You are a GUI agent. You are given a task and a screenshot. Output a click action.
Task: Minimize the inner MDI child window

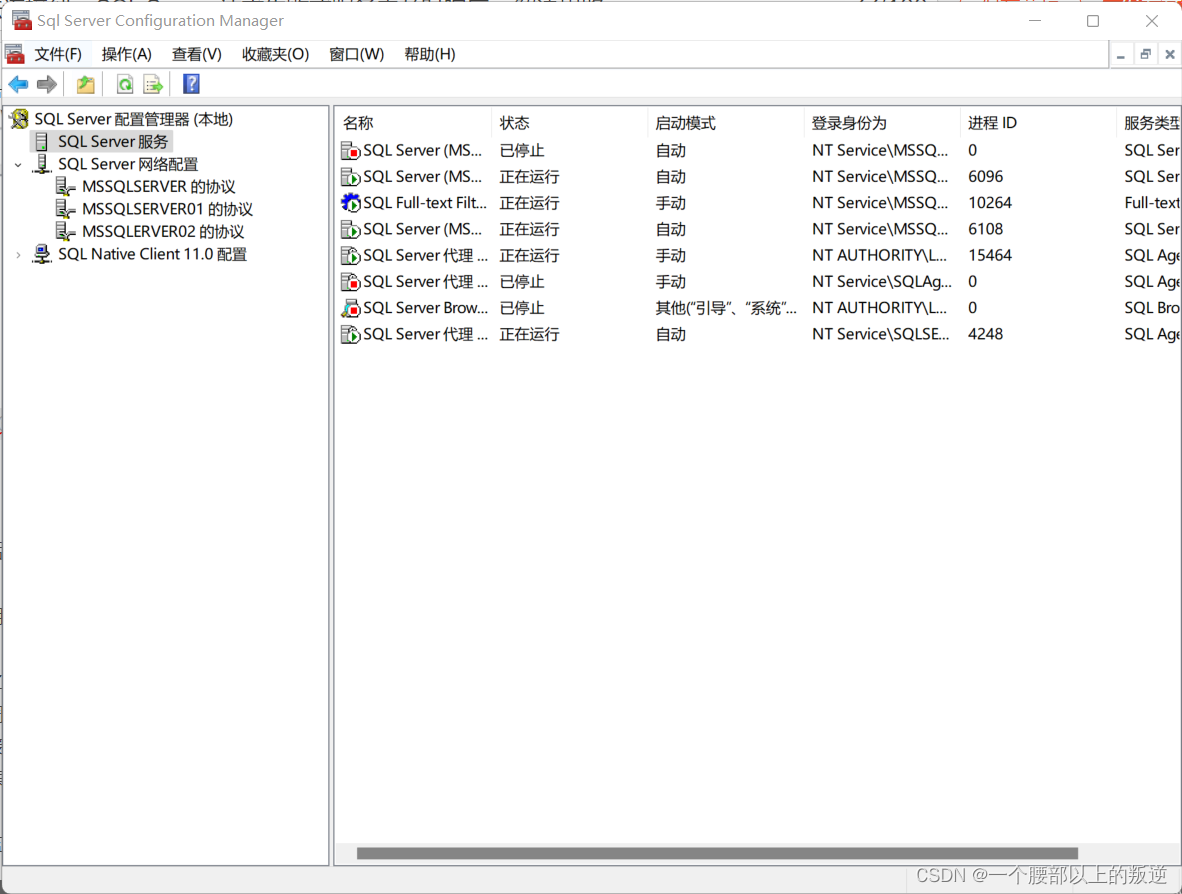coord(1121,54)
